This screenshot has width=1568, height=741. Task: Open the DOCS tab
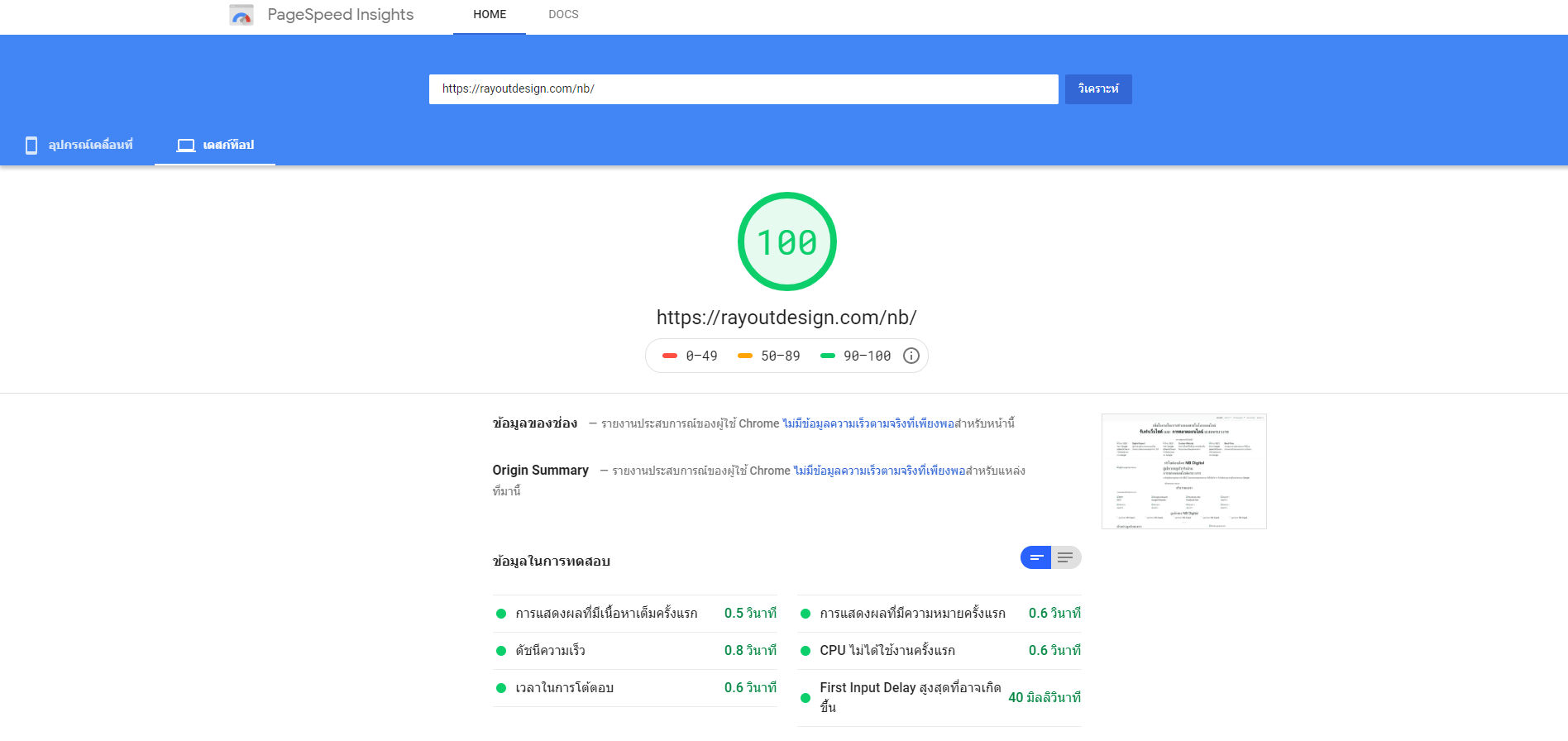pos(563,15)
